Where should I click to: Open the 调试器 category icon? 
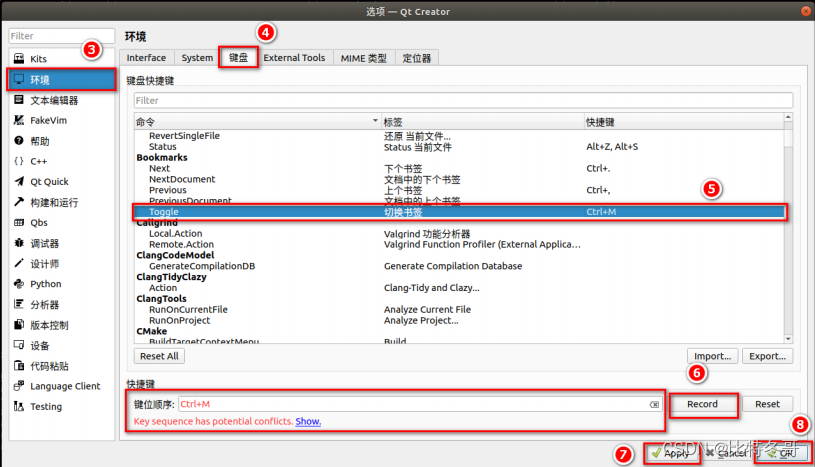[19, 243]
